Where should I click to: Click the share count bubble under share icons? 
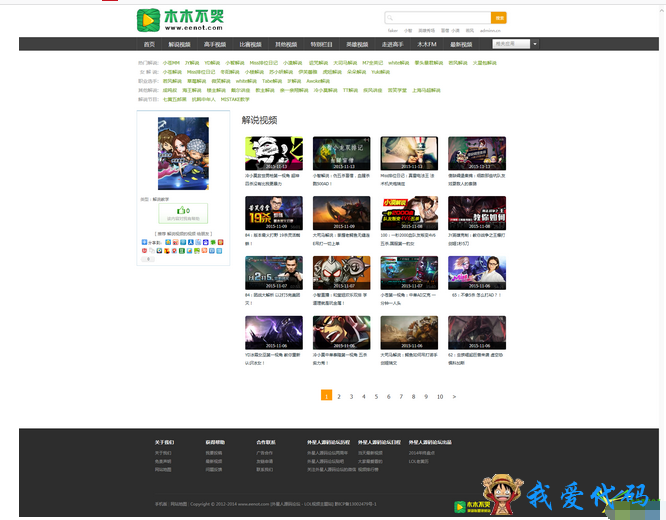click(x=148, y=259)
